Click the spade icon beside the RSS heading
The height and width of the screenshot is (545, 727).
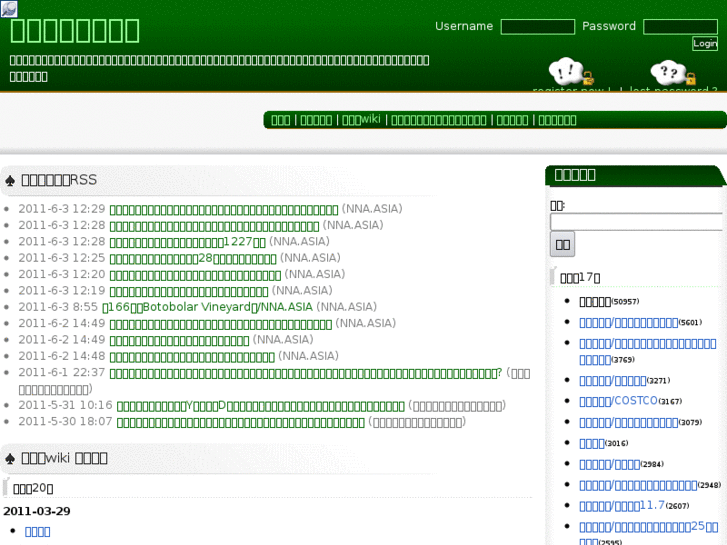10,180
